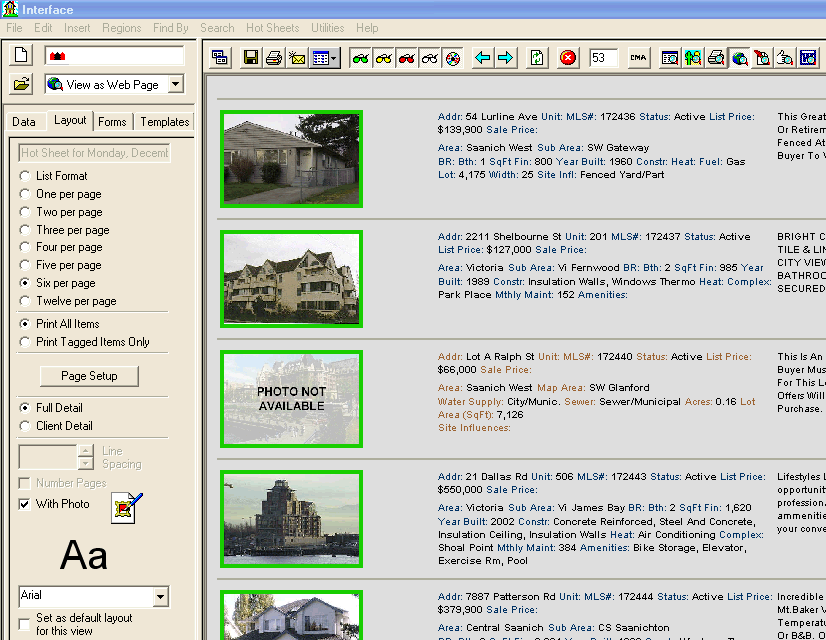Open the Hot Sheets menu
Image resolution: width=826 pixels, height=640 pixels.
click(272, 28)
